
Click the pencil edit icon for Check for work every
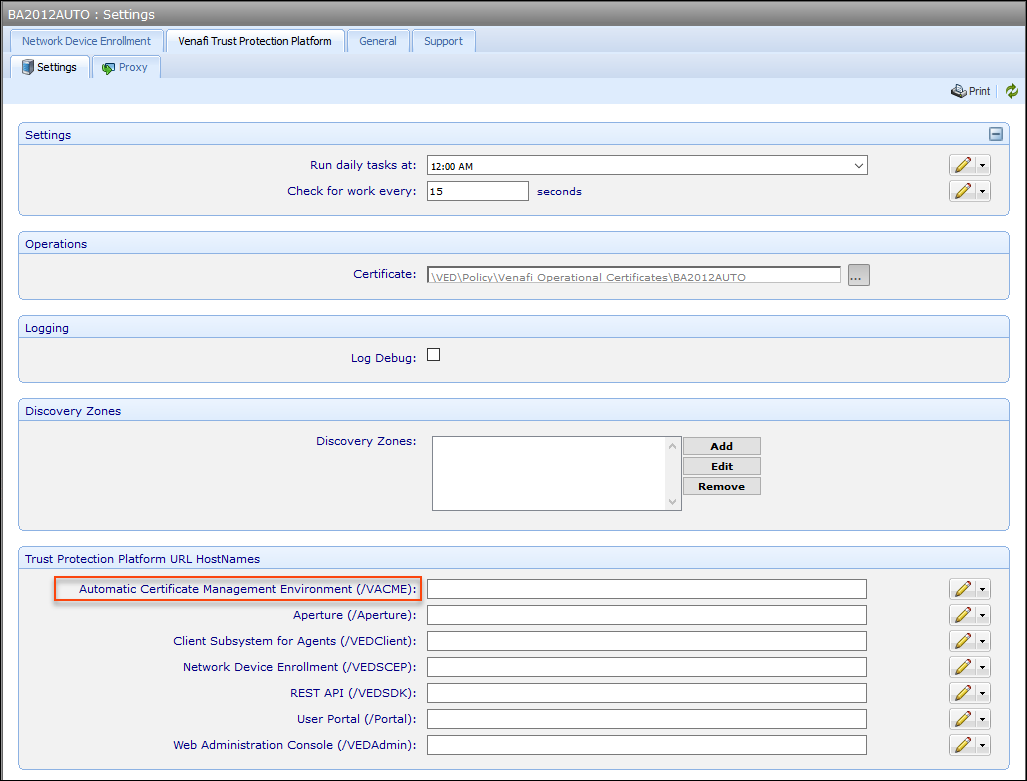tap(963, 190)
